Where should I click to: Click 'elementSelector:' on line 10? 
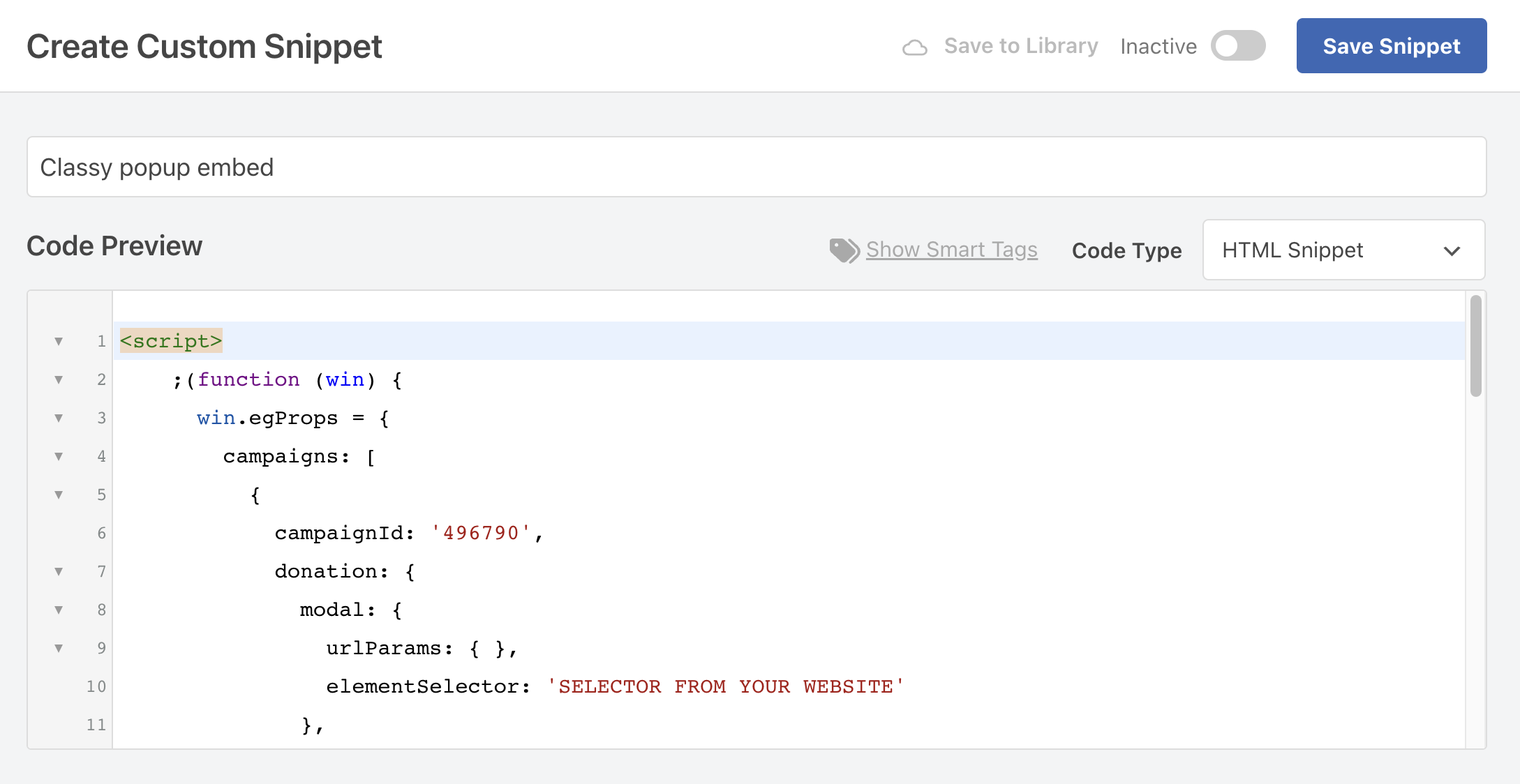click(429, 686)
